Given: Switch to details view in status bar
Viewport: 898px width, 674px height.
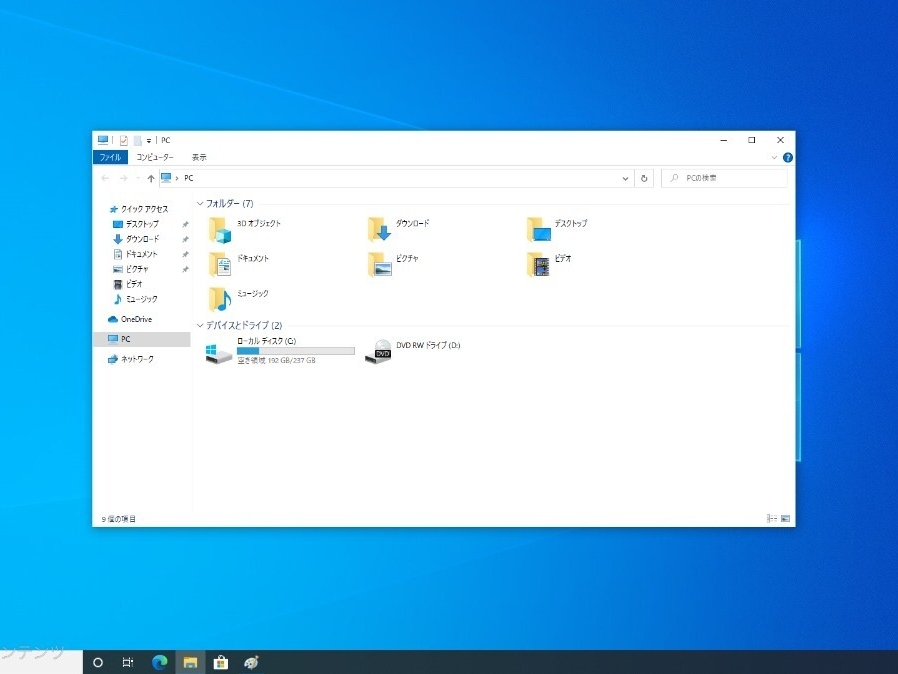Looking at the screenshot, I should tap(771, 519).
